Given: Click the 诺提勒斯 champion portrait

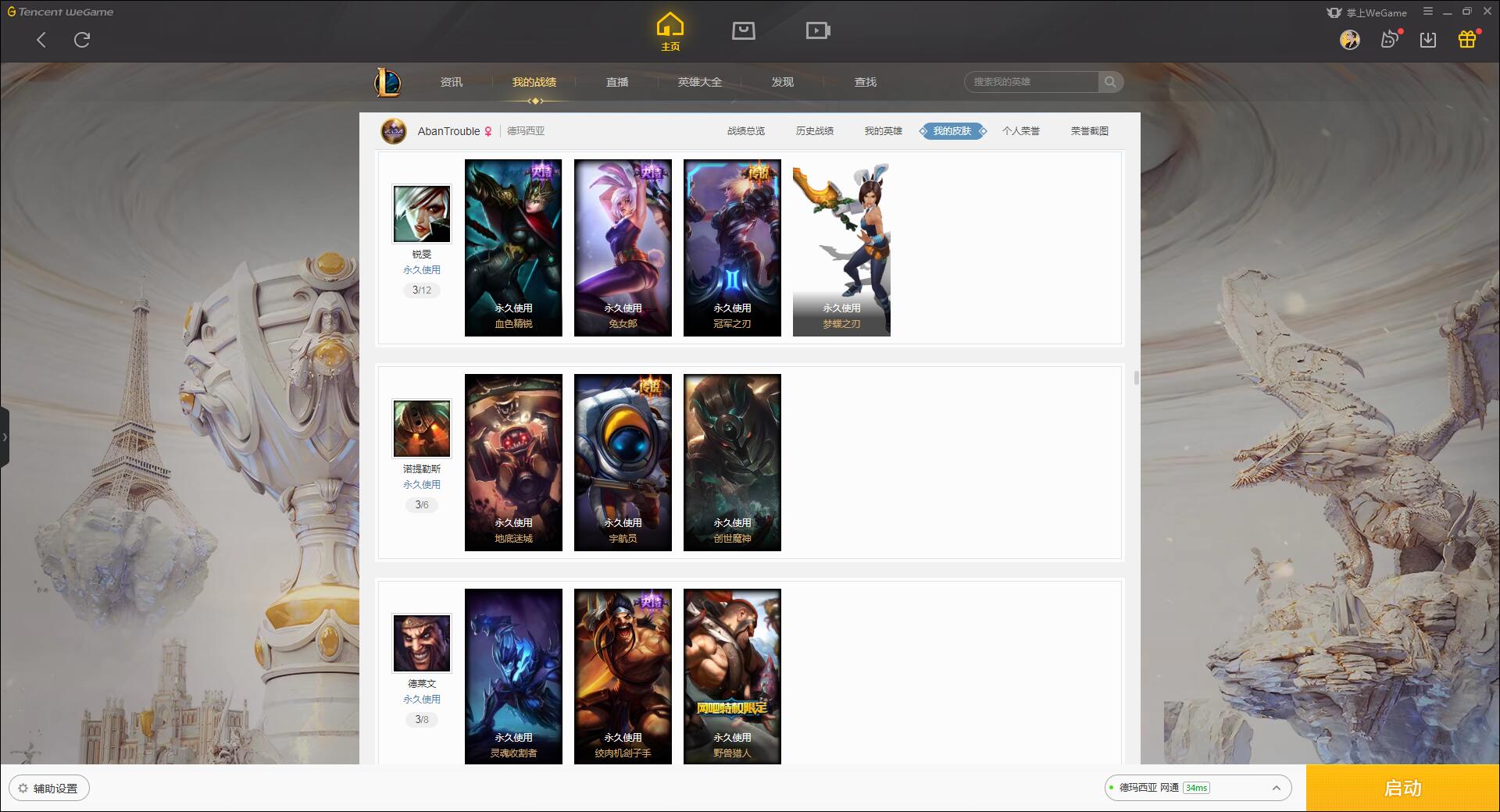Looking at the screenshot, I should pos(422,429).
